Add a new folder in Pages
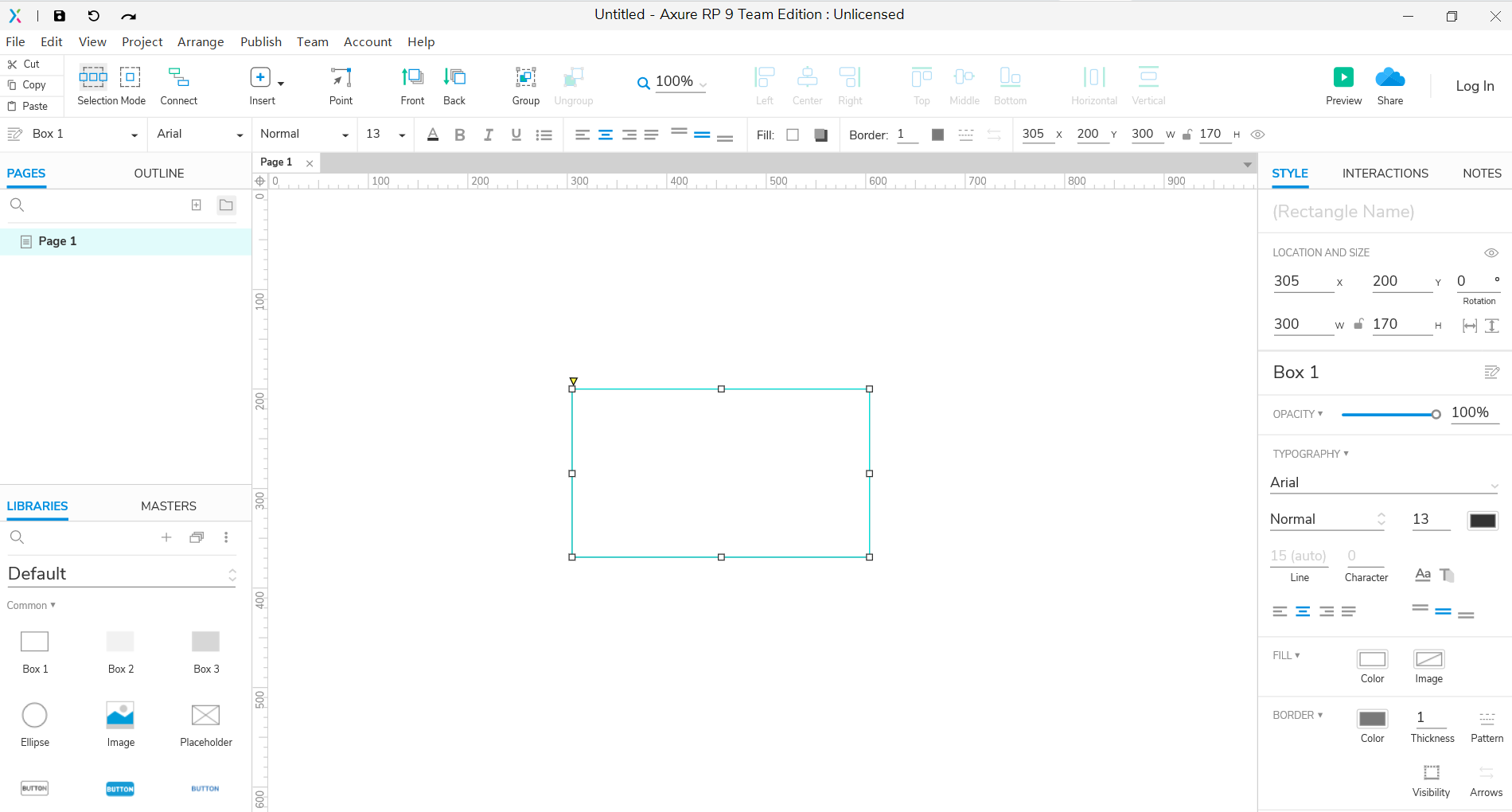The height and width of the screenshot is (812, 1512). (x=226, y=205)
